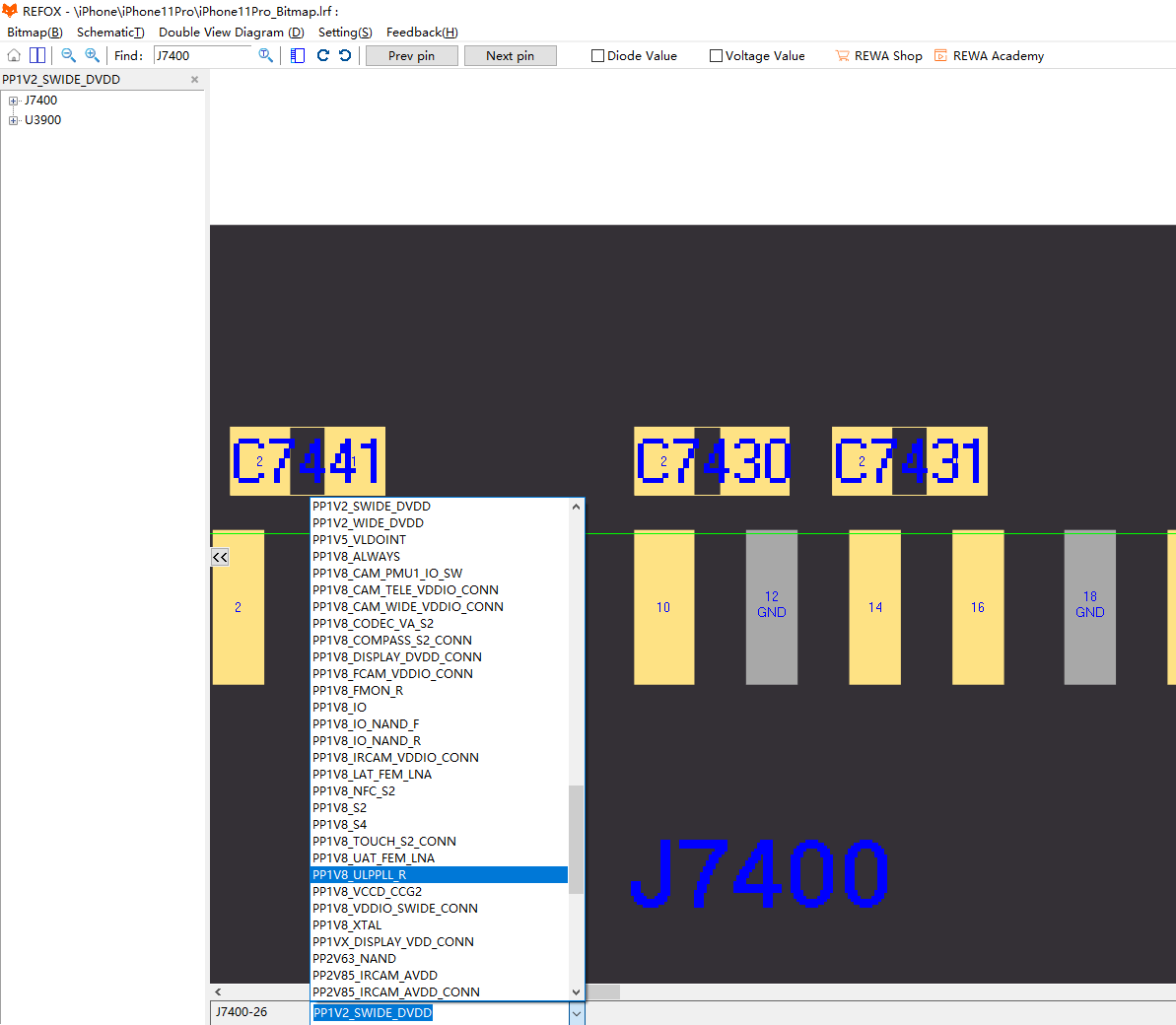The height and width of the screenshot is (1025, 1176).
Task: Click the home icon in toolbar
Action: (x=14, y=55)
